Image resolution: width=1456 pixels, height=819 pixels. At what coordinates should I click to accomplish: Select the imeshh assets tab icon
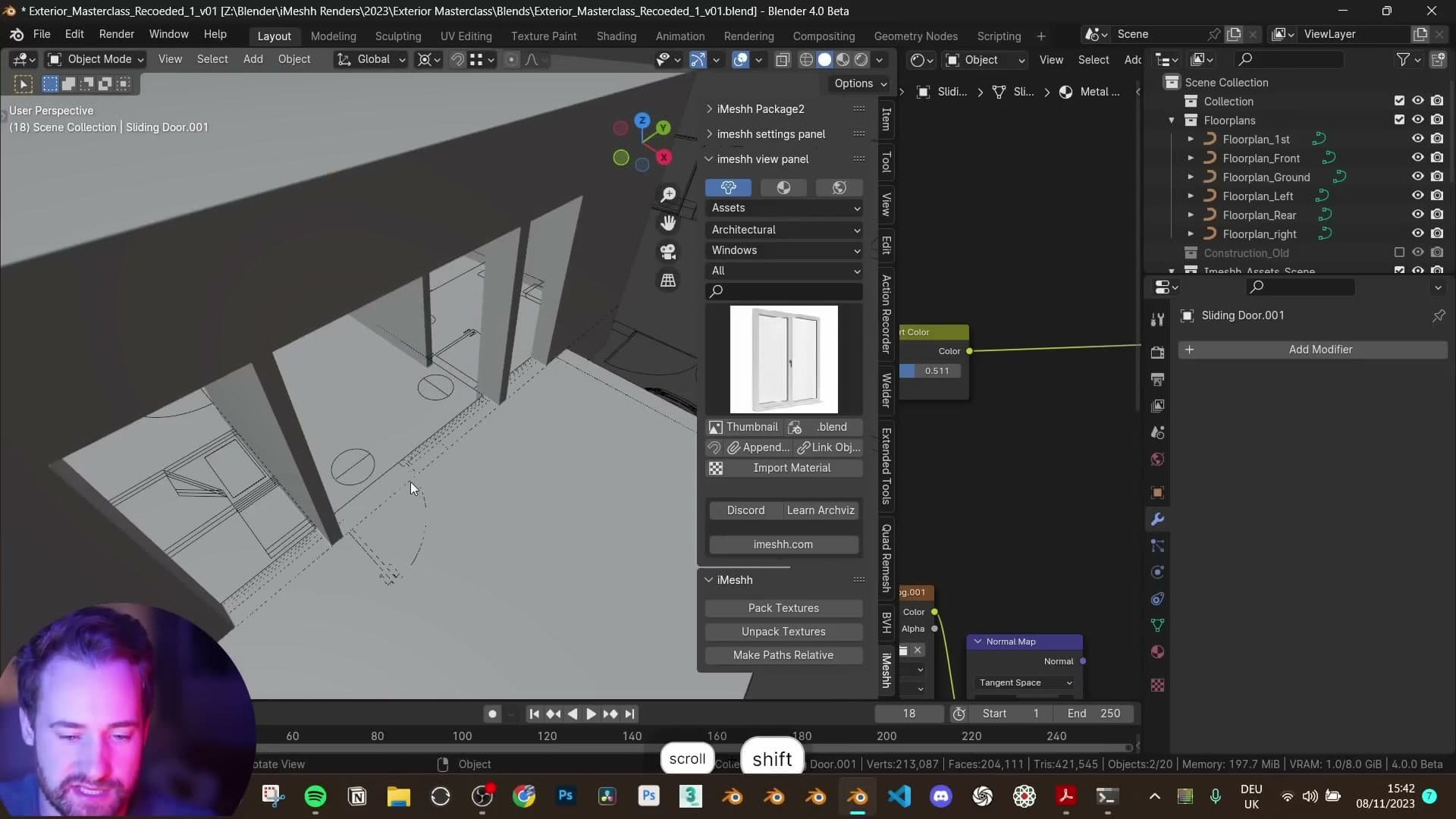tap(728, 187)
